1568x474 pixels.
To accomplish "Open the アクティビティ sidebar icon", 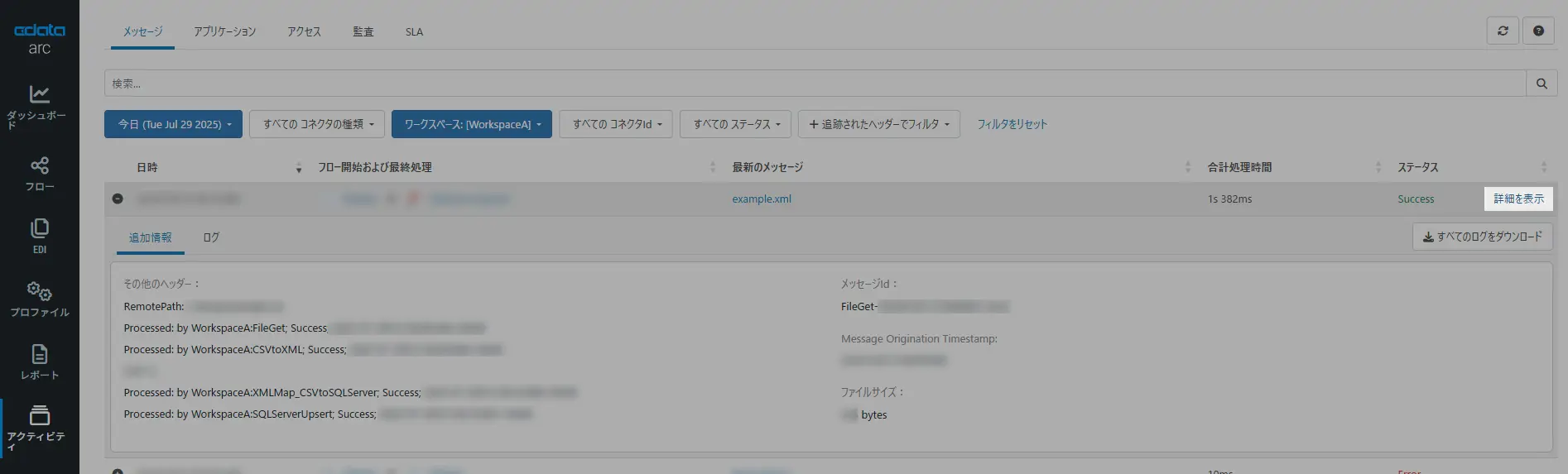I will pos(39,415).
